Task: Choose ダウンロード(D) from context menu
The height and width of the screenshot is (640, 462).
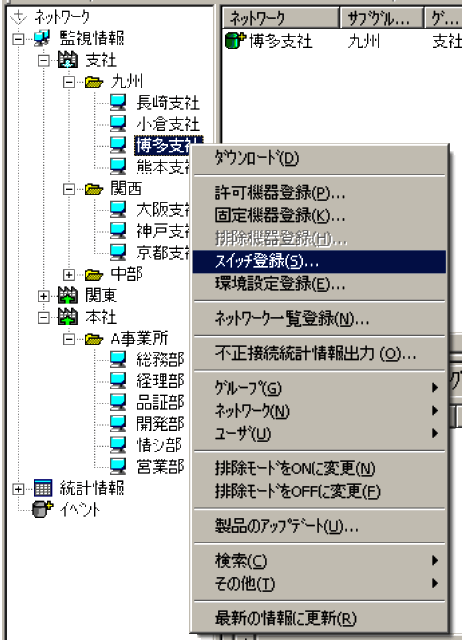Action: [319, 158]
